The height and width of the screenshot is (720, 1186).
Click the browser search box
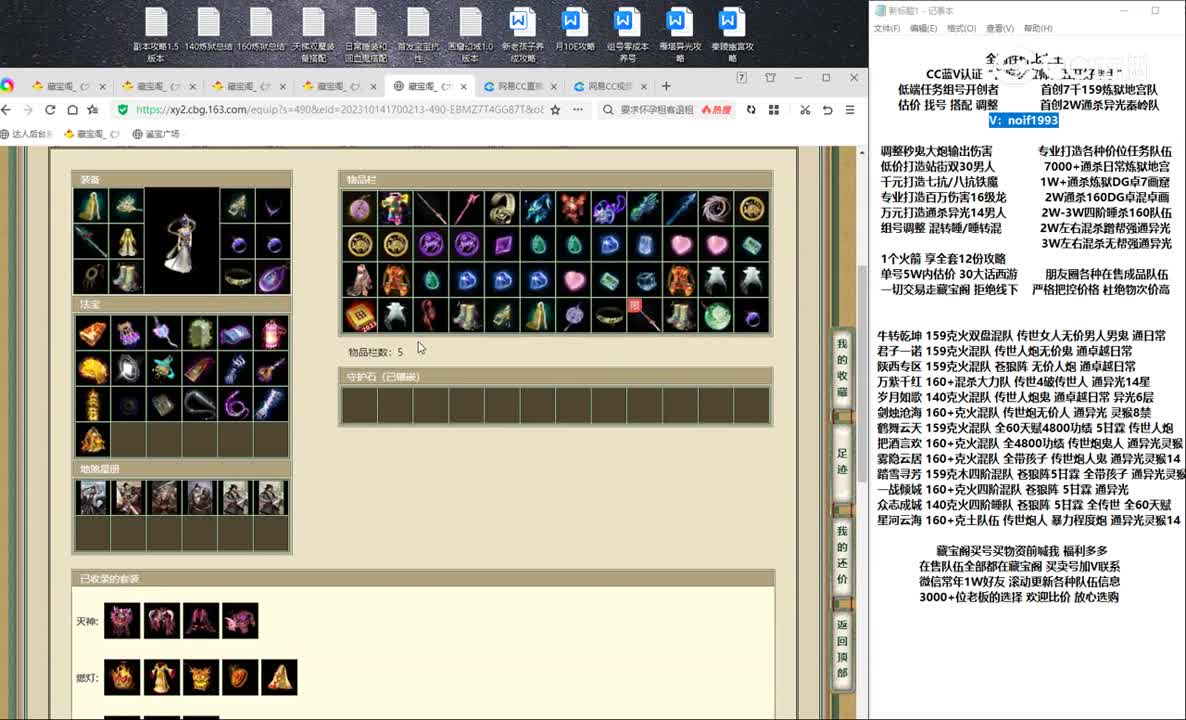(x=657, y=110)
